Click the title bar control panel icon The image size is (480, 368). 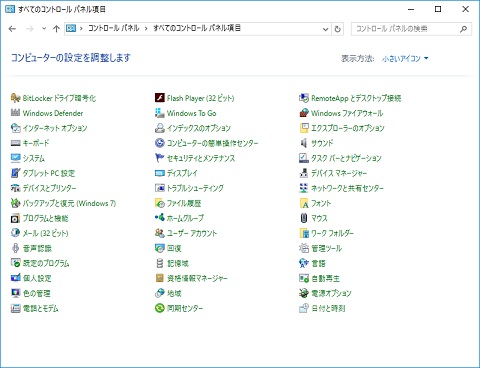pos(10,9)
